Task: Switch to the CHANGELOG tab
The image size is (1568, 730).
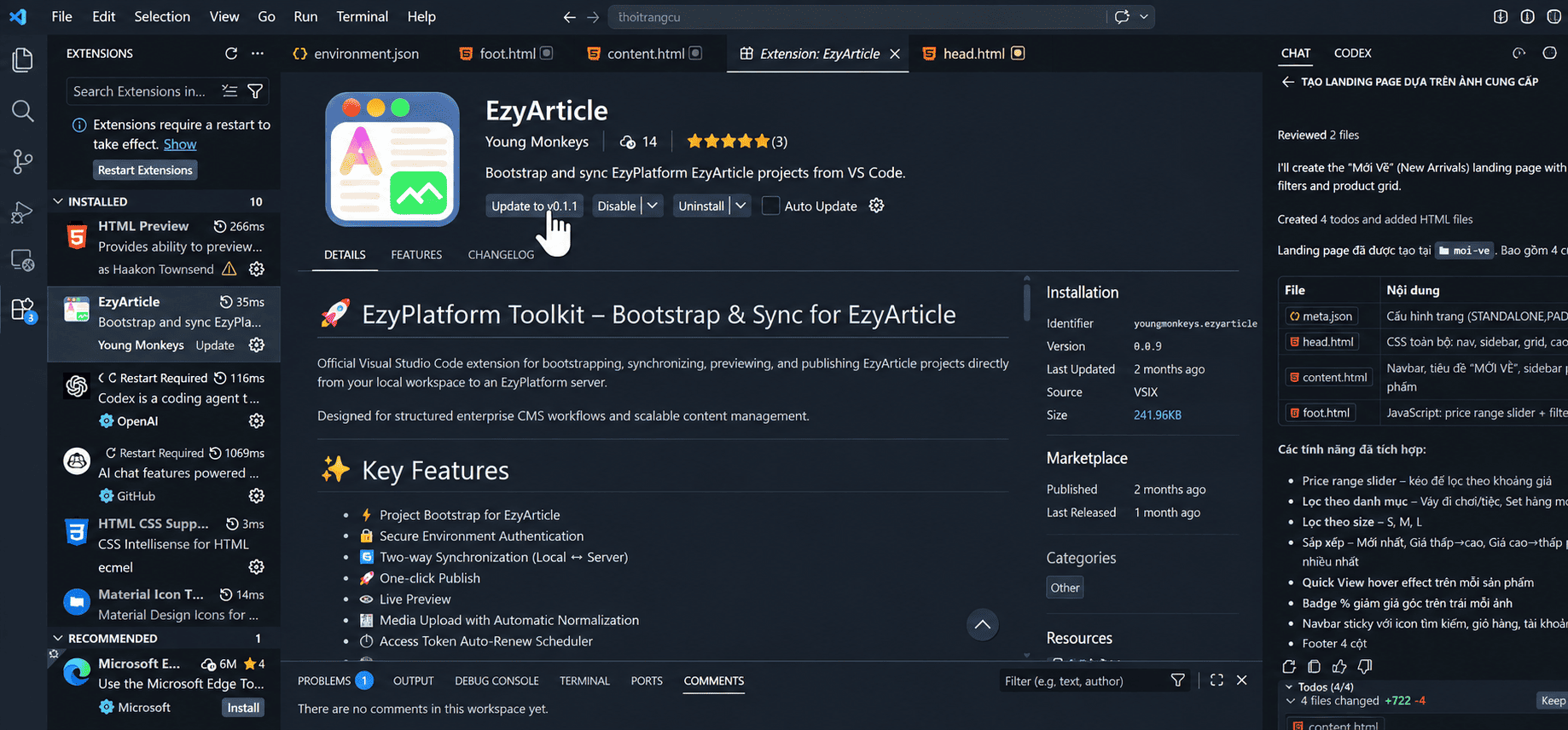Action: (x=501, y=255)
